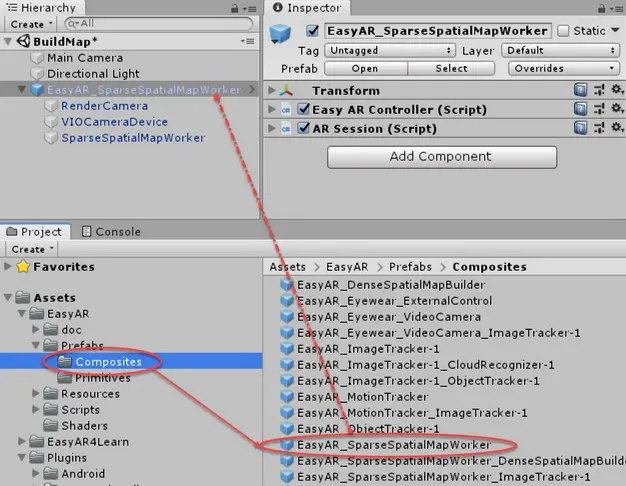This screenshot has height=486, width=626.
Task: Select the Main Camera object icon
Action: click(x=37, y=58)
